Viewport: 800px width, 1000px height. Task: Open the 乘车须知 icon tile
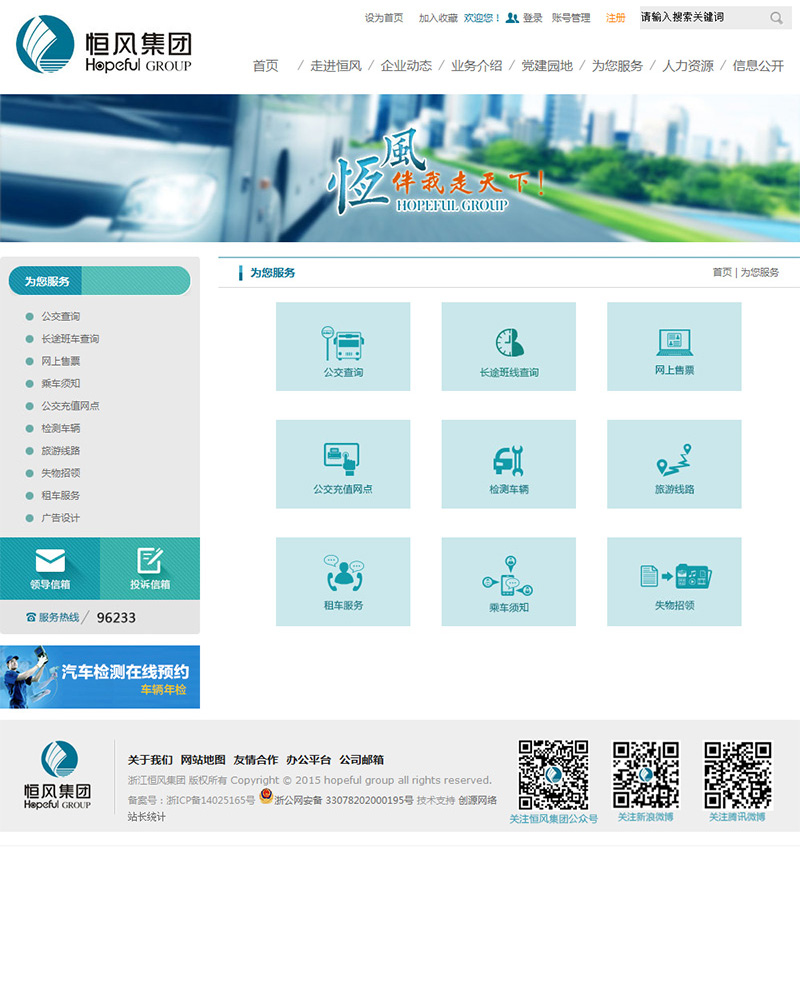point(509,581)
